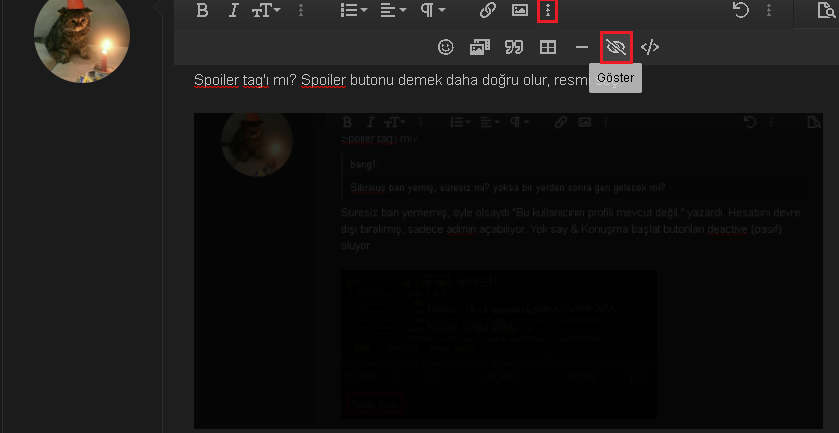
Task: Place cursor in "Spoiler tag'ı mı?" text line
Action: pyautogui.click(x=245, y=80)
